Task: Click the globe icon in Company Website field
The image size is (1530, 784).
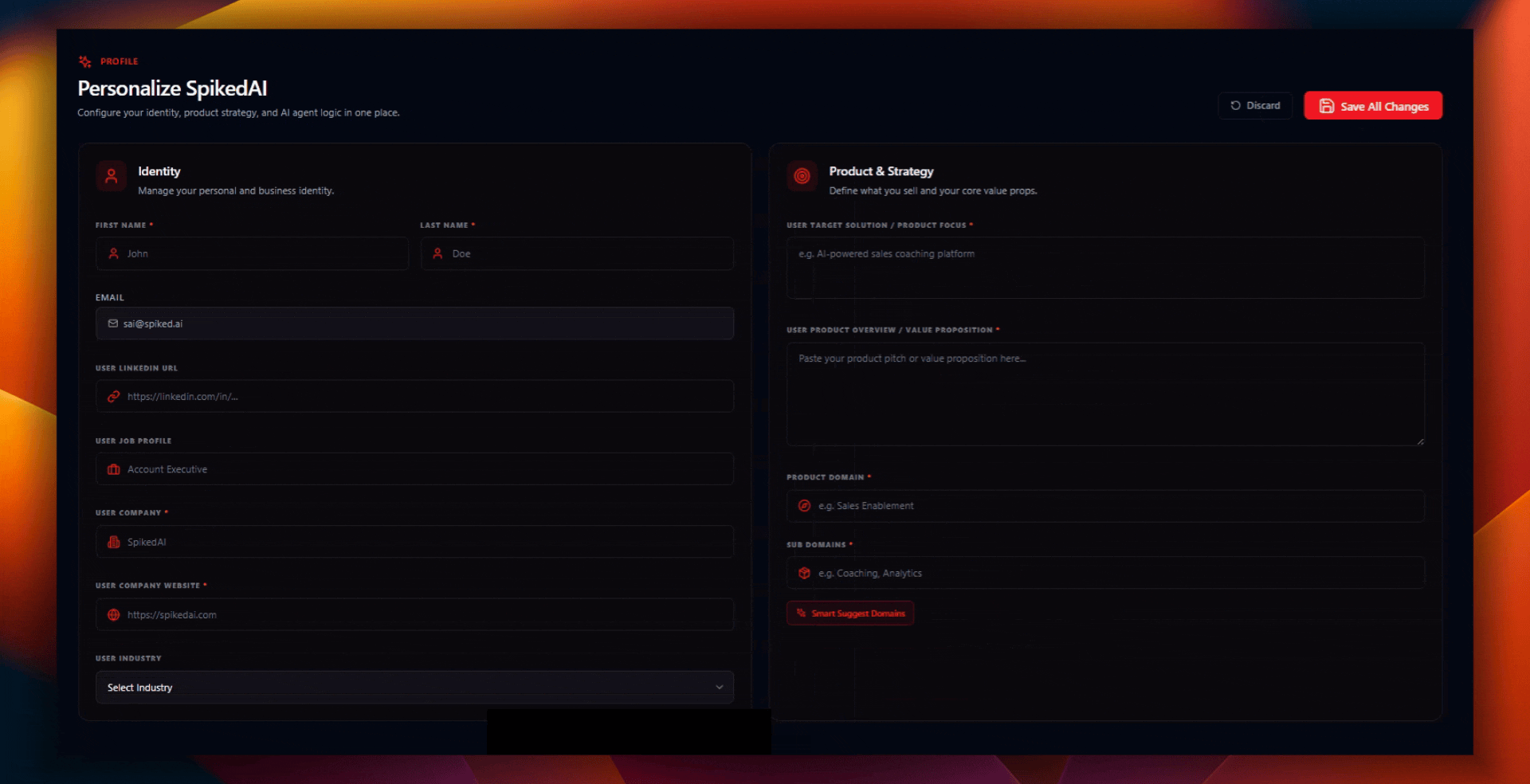Action: [x=114, y=614]
